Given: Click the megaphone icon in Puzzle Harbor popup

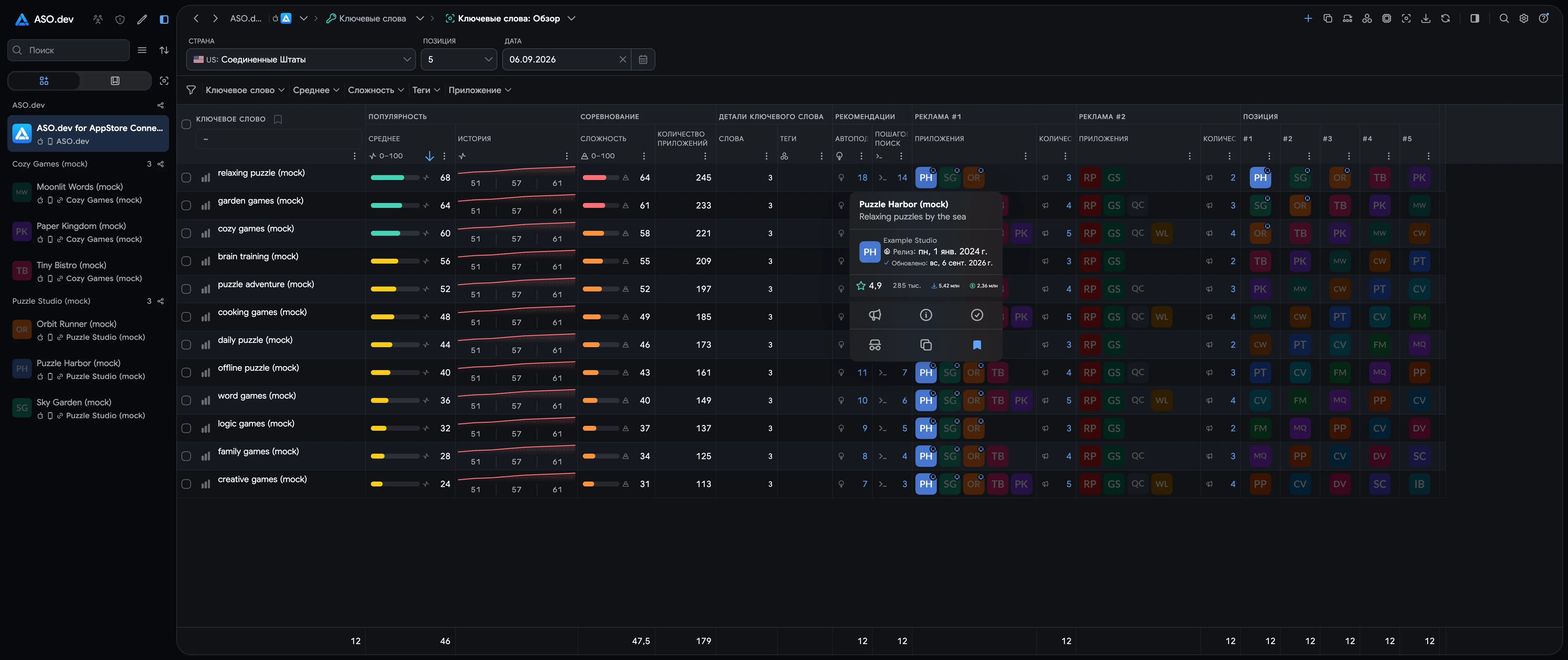Looking at the screenshot, I should [x=875, y=314].
